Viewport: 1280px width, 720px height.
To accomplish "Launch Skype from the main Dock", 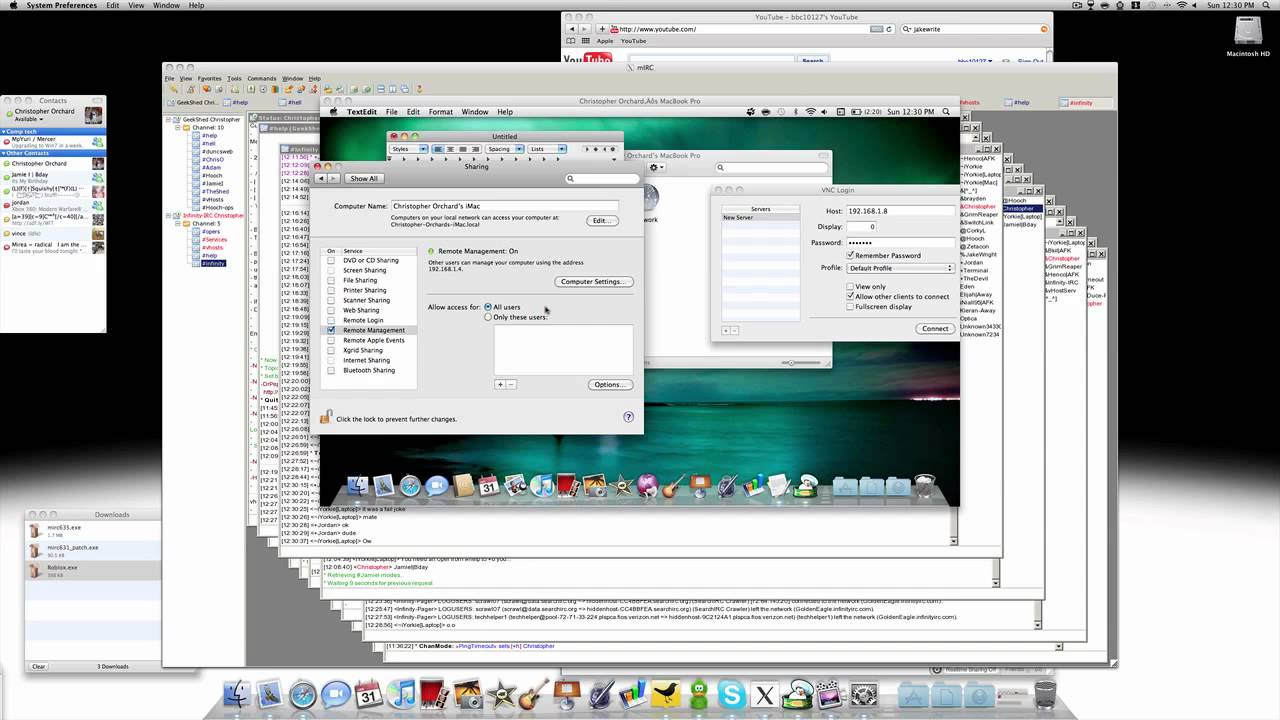I will (732, 696).
